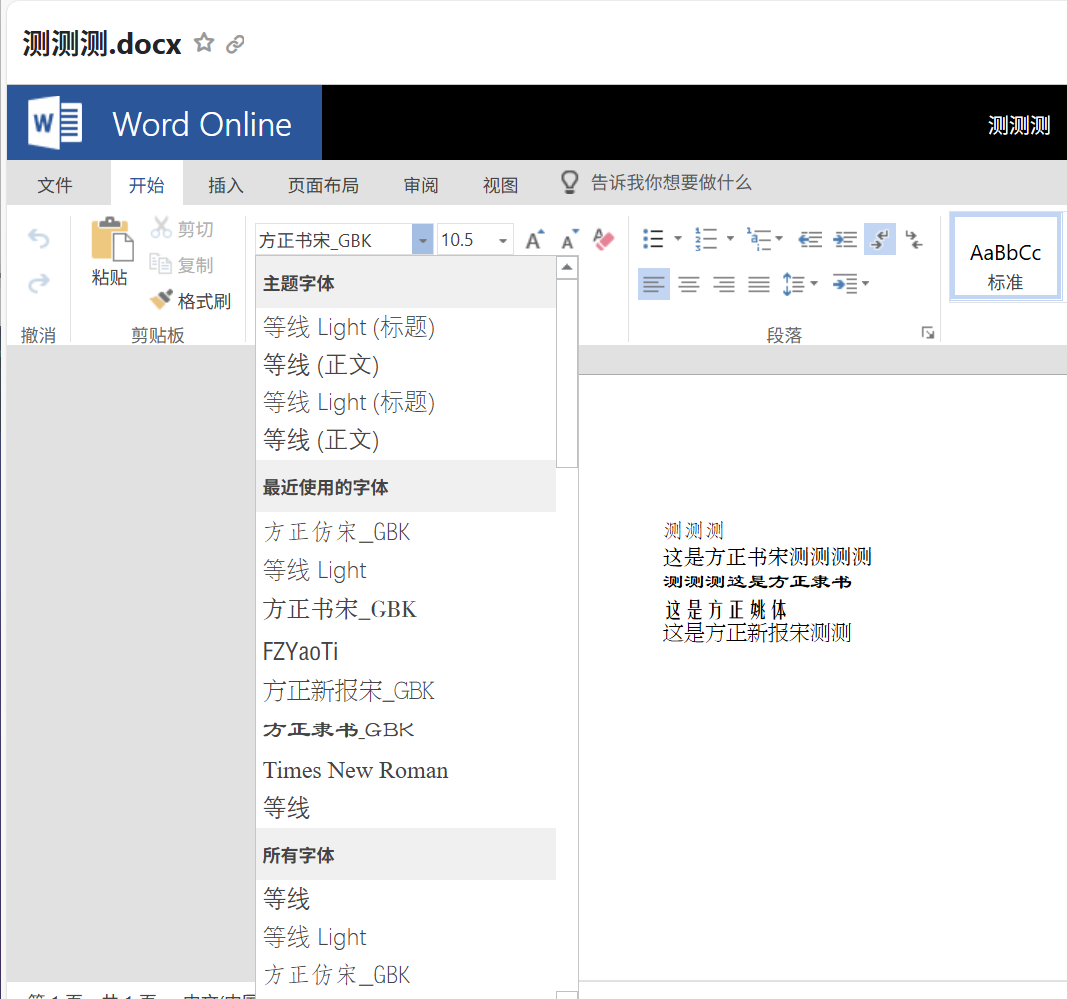Select FZYaoTi in recently used fonts
Image resolution: width=1067 pixels, height=999 pixels.
coord(300,652)
